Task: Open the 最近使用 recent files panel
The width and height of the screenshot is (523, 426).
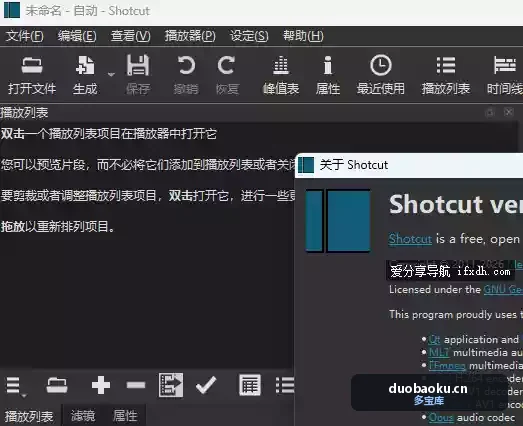Action: [x=381, y=75]
